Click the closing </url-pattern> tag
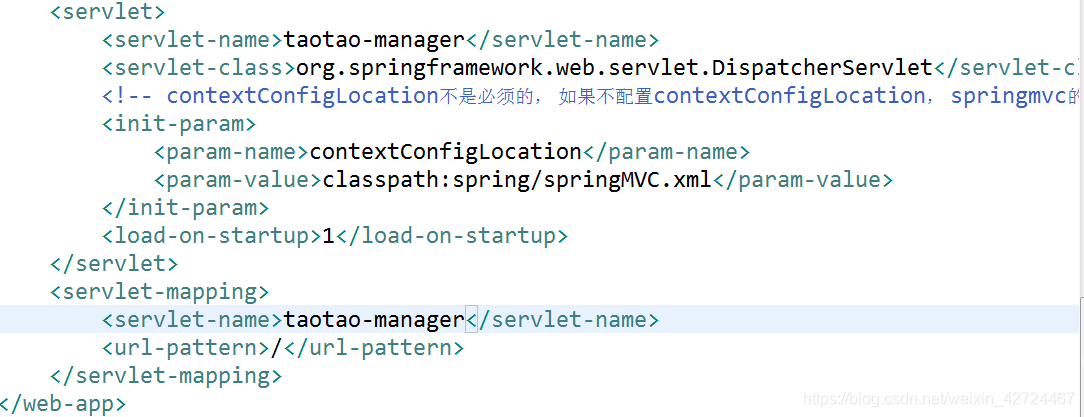Screen dimensions: 1084x417 click(x=373, y=347)
